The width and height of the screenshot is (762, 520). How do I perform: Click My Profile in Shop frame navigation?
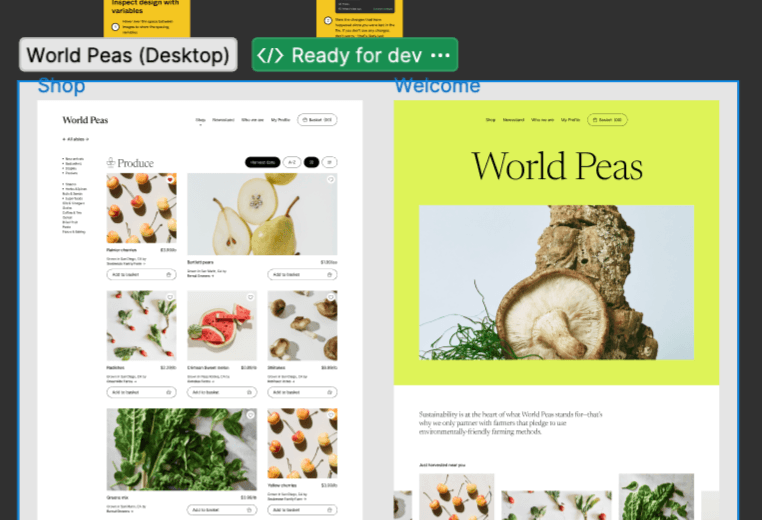280,120
